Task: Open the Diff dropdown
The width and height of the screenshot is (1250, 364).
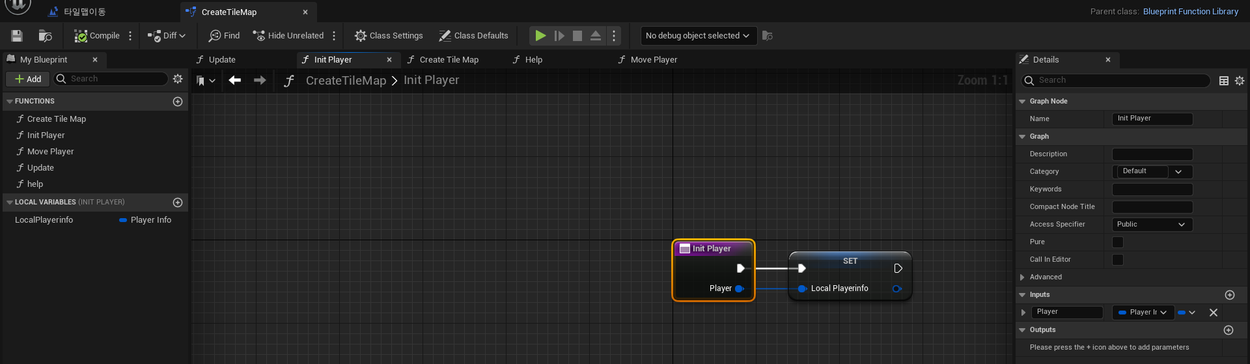Action: point(168,36)
